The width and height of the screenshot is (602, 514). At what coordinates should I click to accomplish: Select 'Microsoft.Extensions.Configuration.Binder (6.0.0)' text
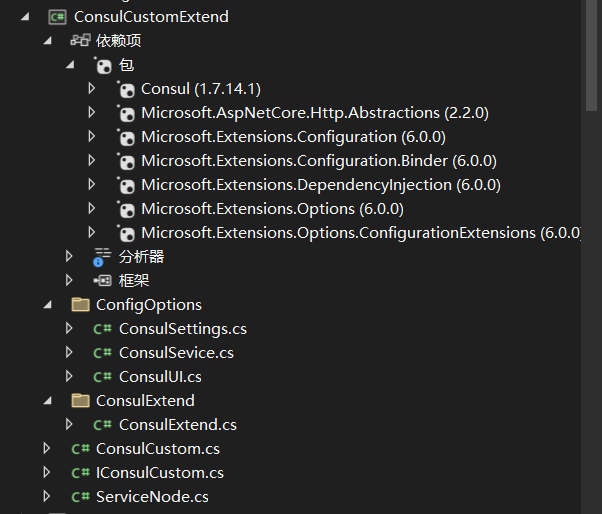[x=319, y=161]
